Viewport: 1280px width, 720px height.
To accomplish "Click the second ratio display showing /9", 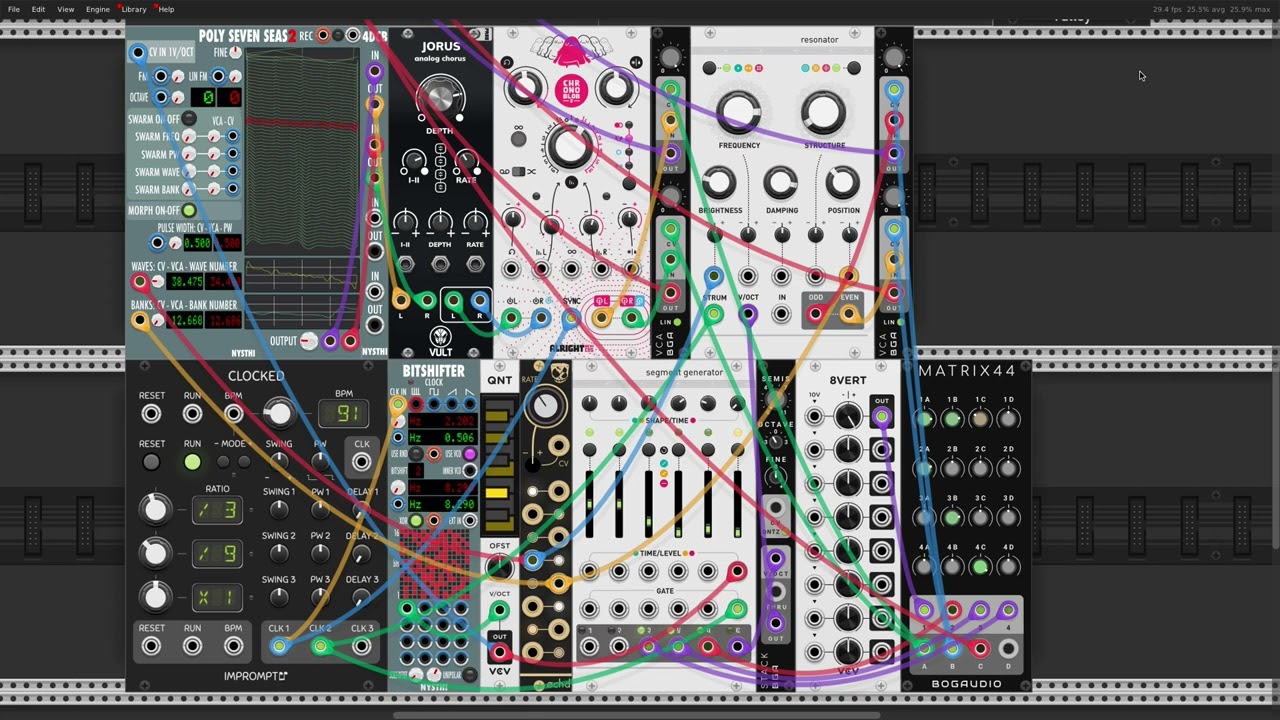I will pyautogui.click(x=217, y=553).
